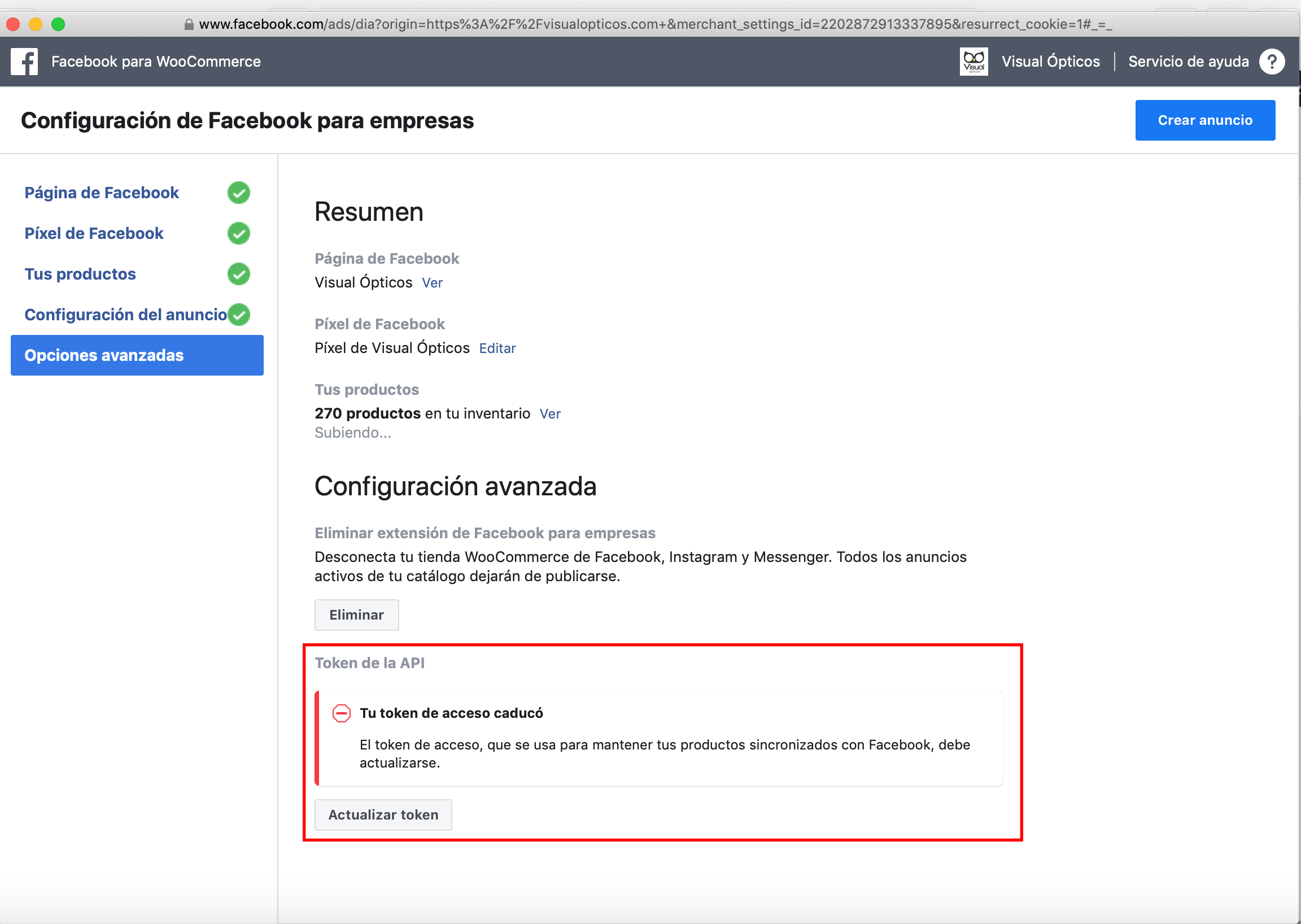Open Tus productos sidebar step
Screen dimensions: 1301x924
[80, 274]
